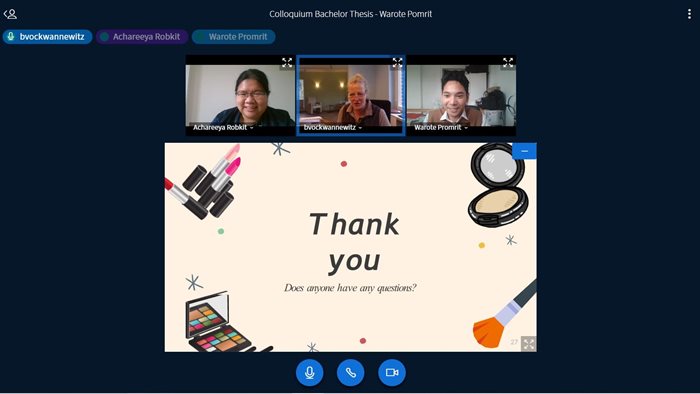Click Warote Promrit's video thumbnail
This screenshot has height=394, width=700.
(x=461, y=95)
